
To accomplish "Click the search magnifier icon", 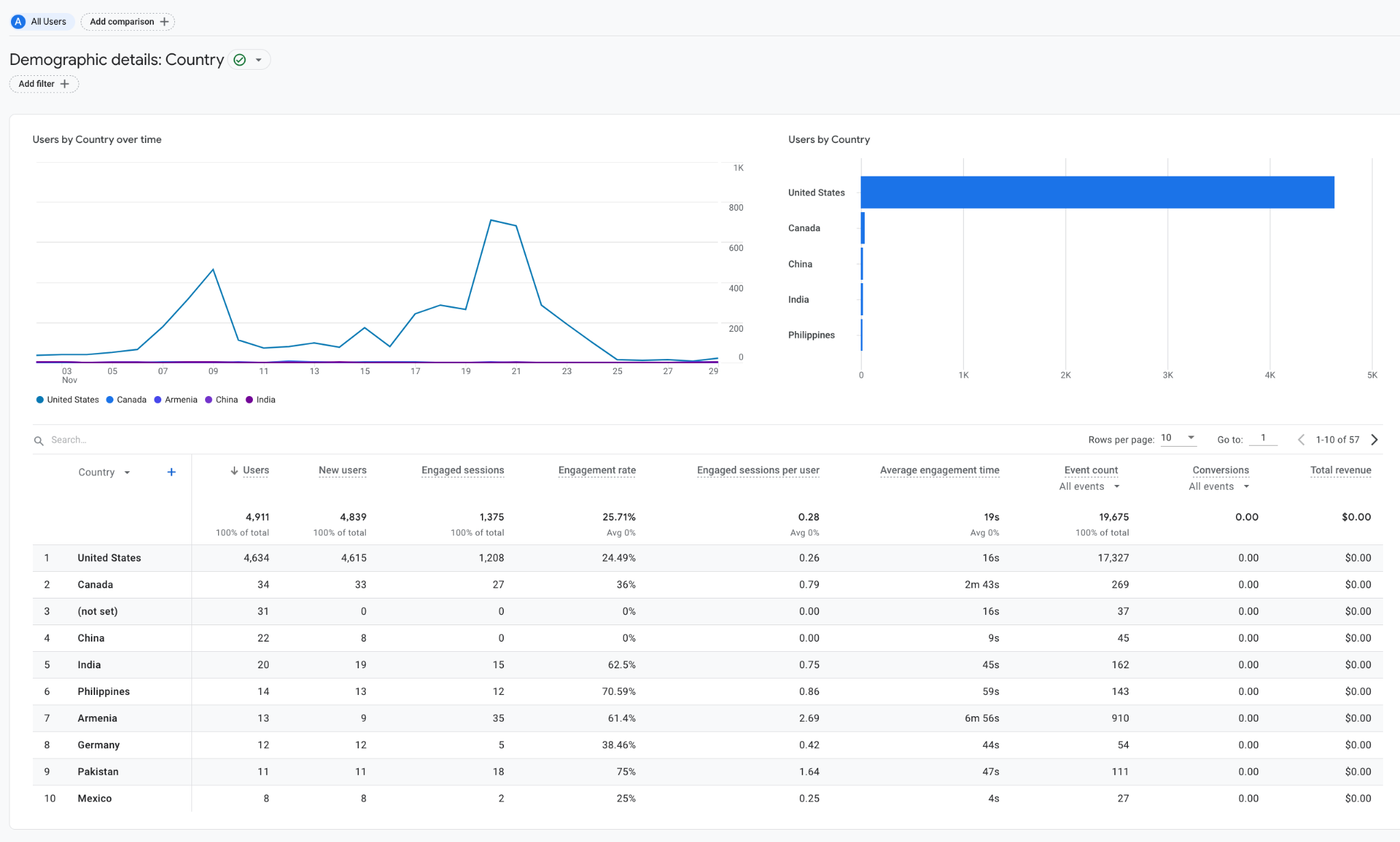I will [39, 440].
